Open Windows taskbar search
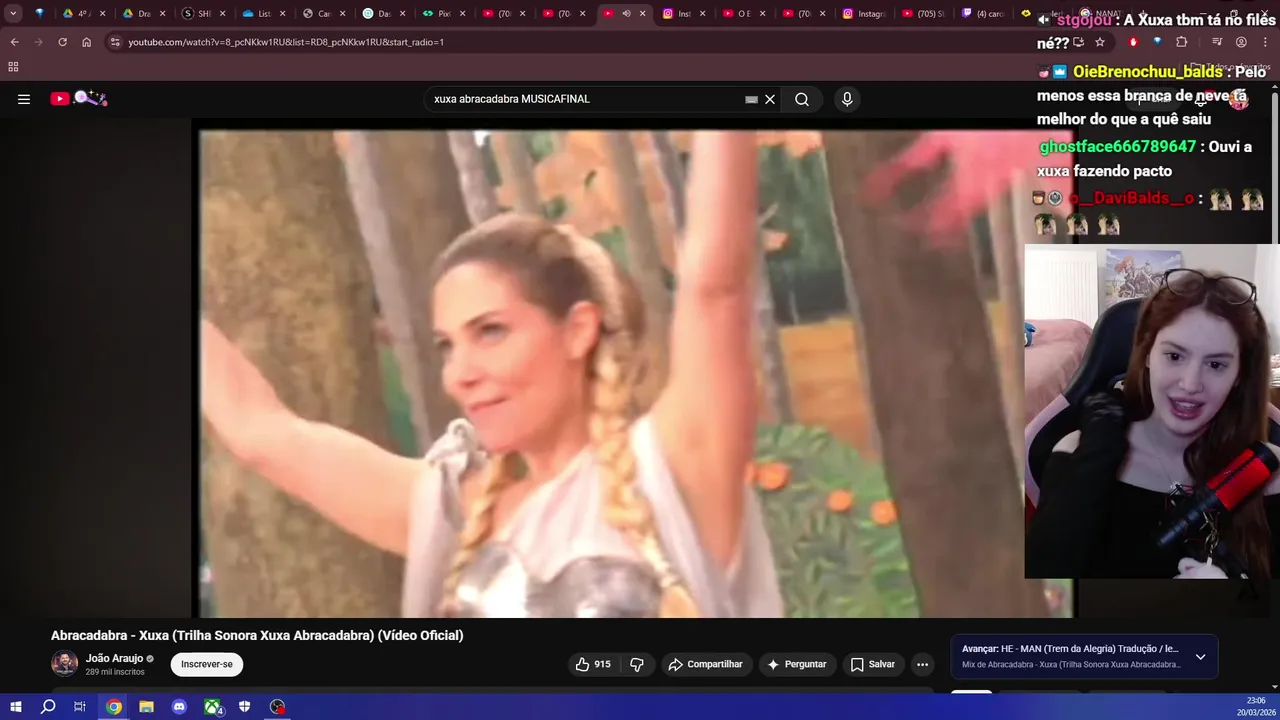1280x720 pixels. (x=47, y=707)
